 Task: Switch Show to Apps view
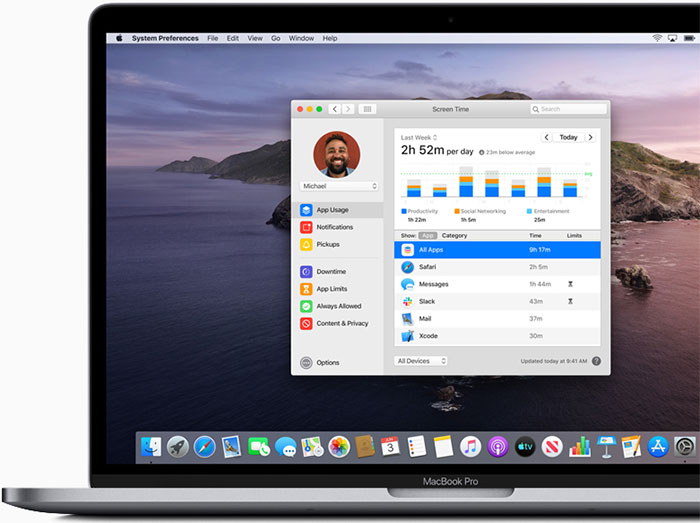(428, 236)
